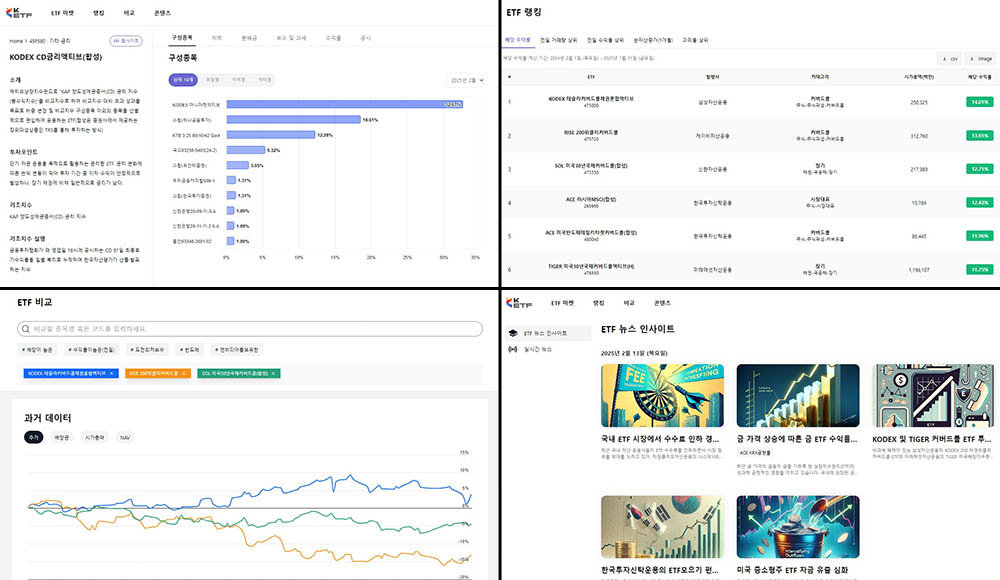The width and height of the screenshot is (1000, 580).
Task: Click the search magnifier icon in ETF 비교
Action: pos(27,328)
